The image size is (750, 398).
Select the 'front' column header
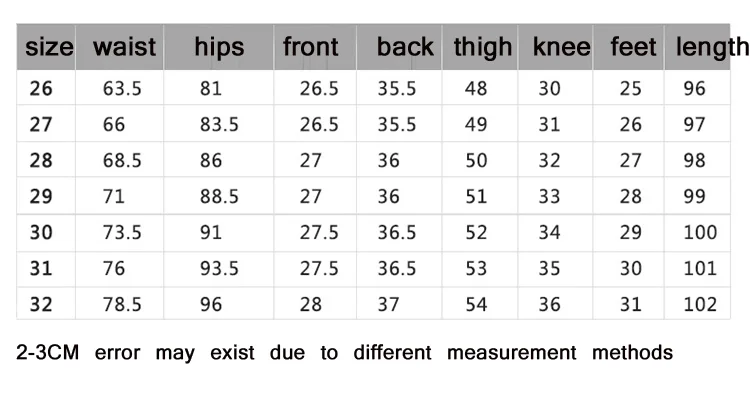(310, 47)
